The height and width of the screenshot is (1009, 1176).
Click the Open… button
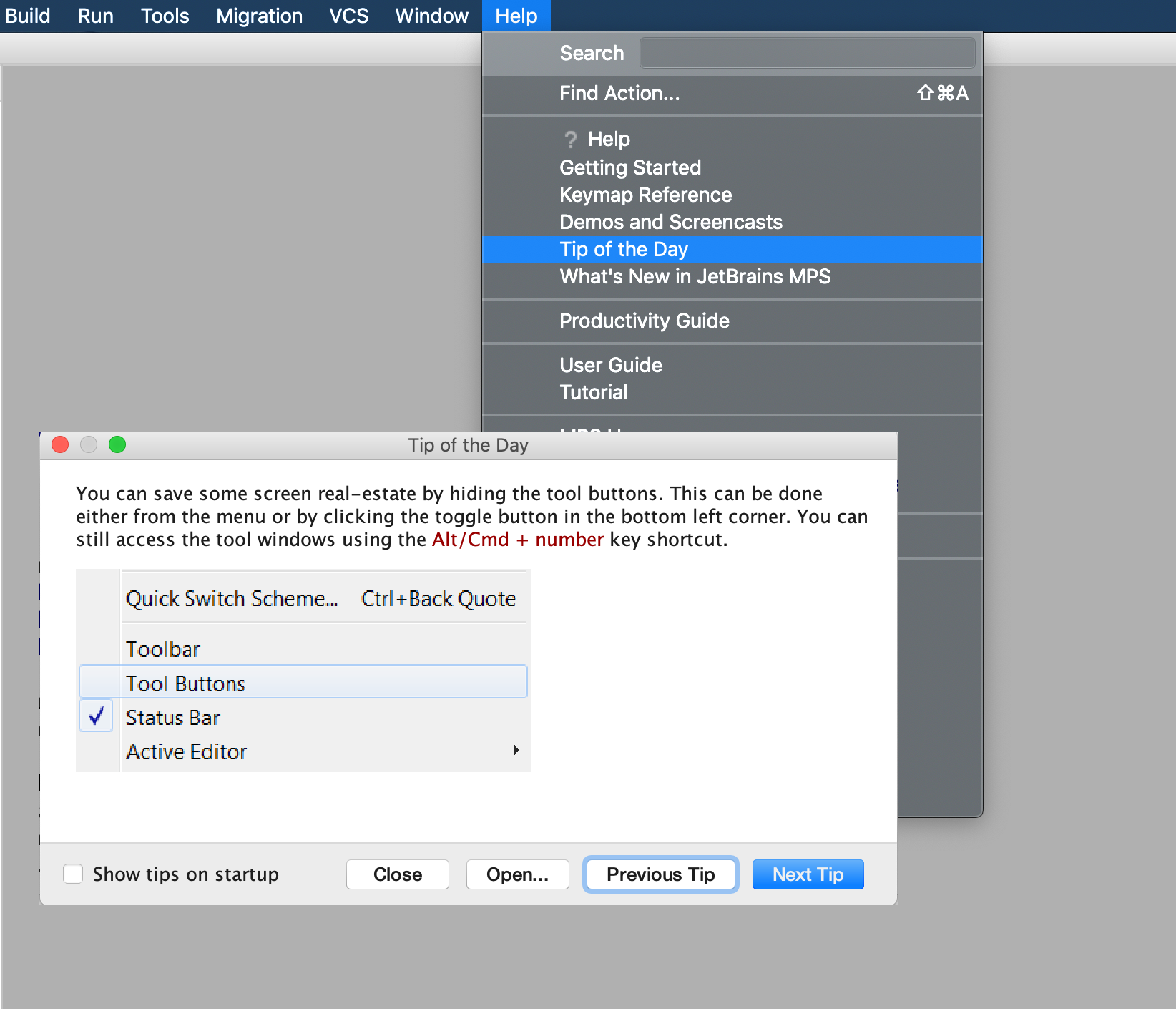[x=518, y=874]
